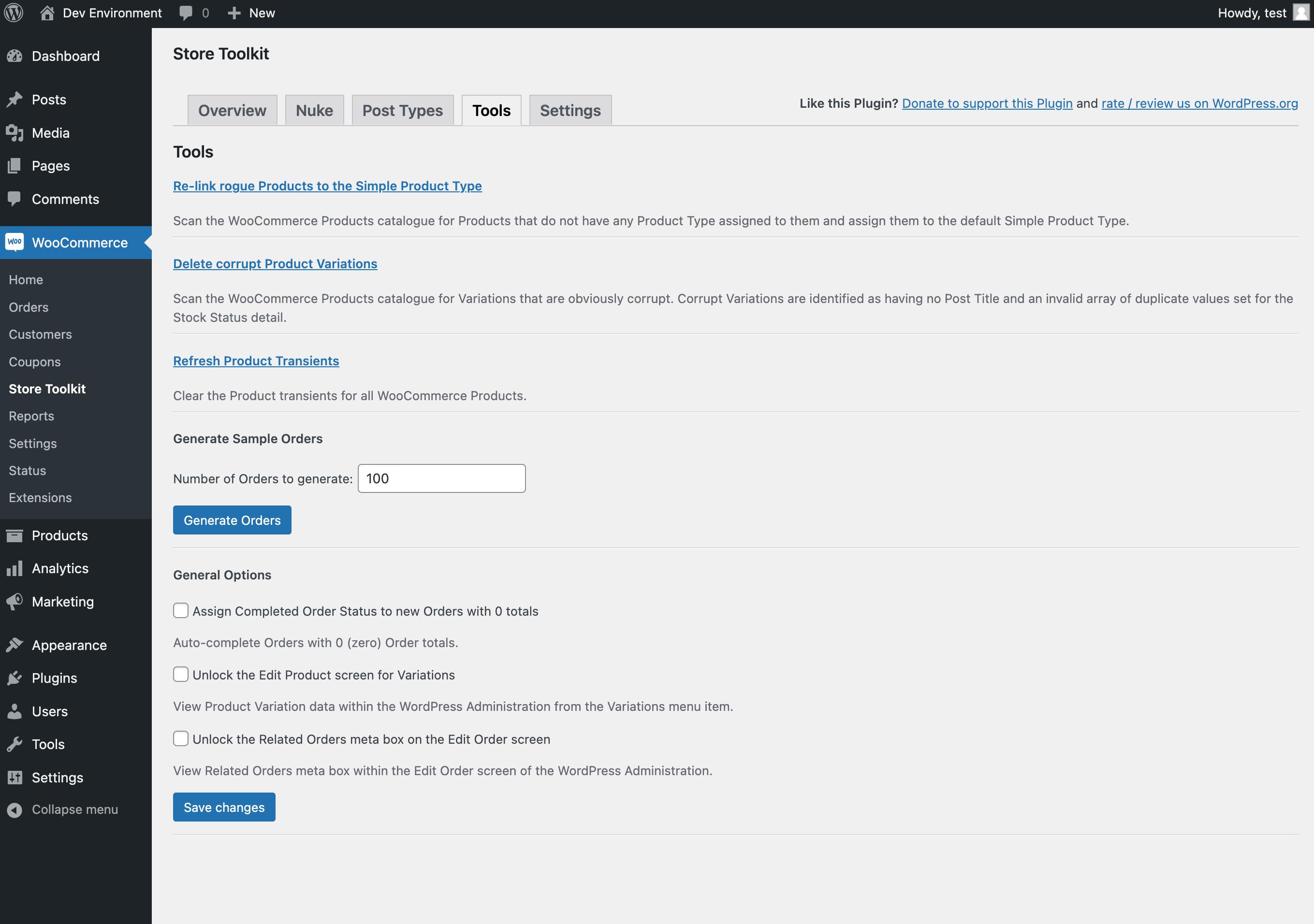The height and width of the screenshot is (924, 1314).
Task: Click Re-link rogue Products link
Action: click(327, 185)
